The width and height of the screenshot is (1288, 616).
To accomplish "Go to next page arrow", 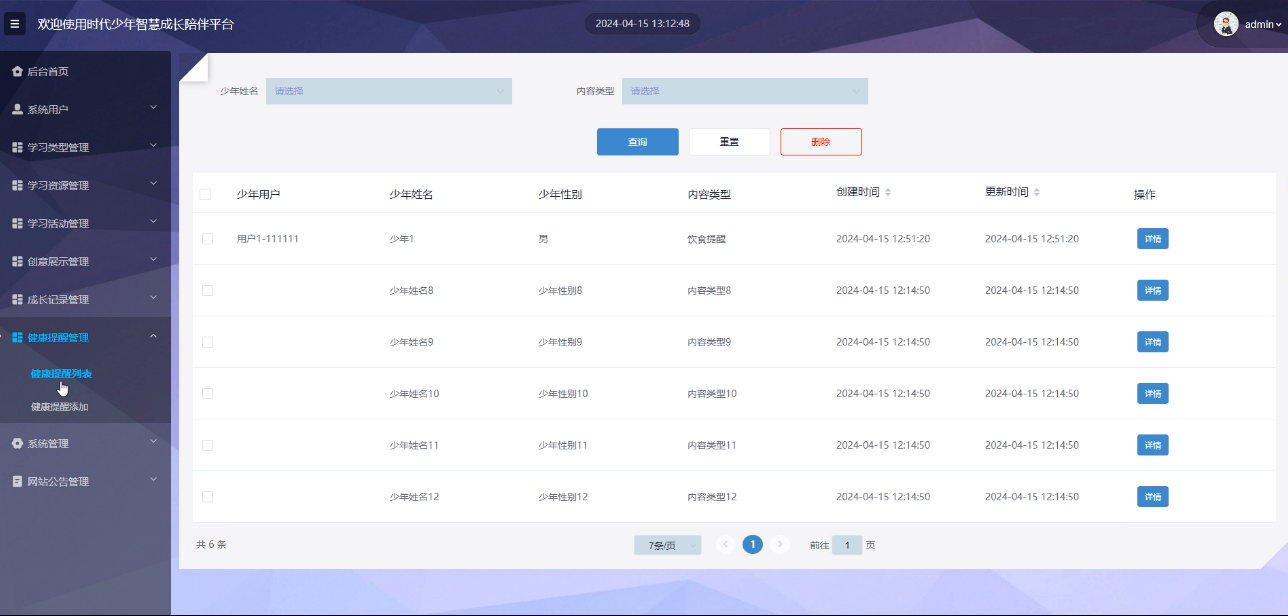I will click(x=780, y=545).
